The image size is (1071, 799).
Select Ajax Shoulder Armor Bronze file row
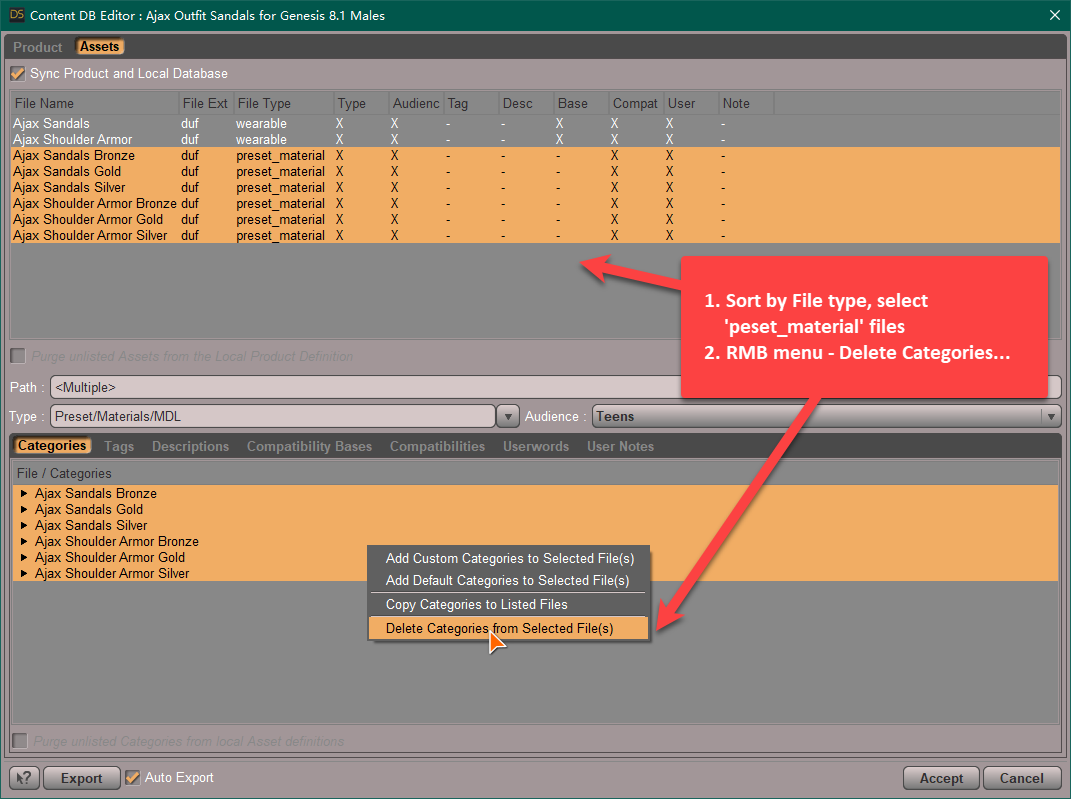click(536, 204)
